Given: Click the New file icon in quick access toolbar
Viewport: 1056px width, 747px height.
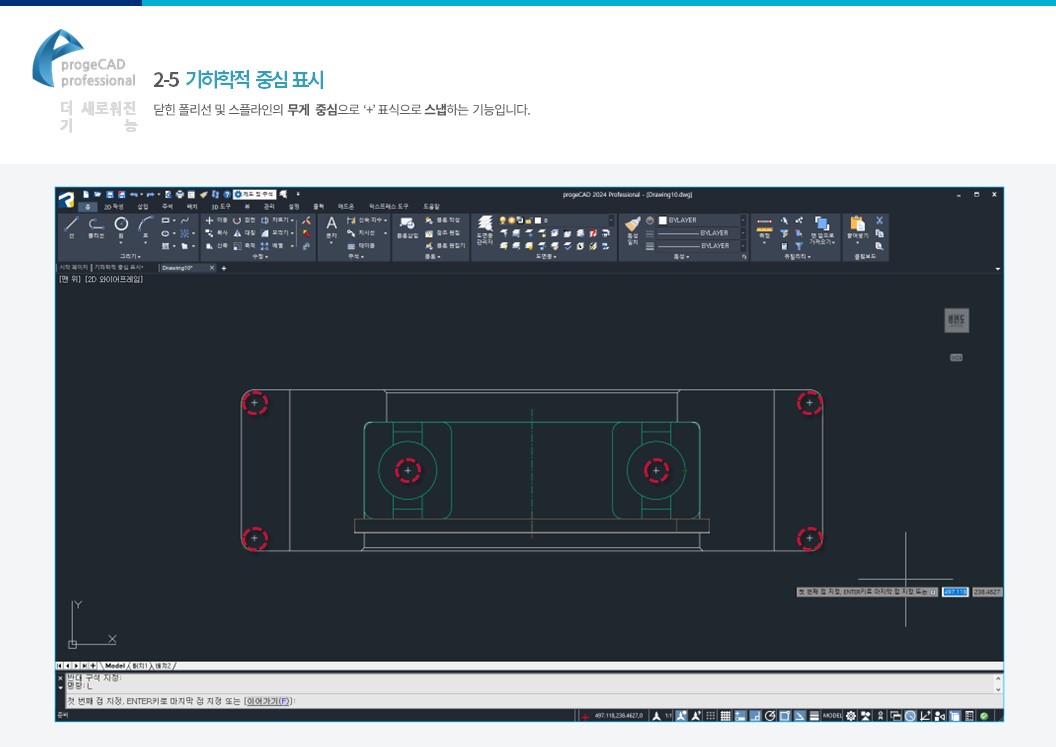Looking at the screenshot, I should (86, 195).
